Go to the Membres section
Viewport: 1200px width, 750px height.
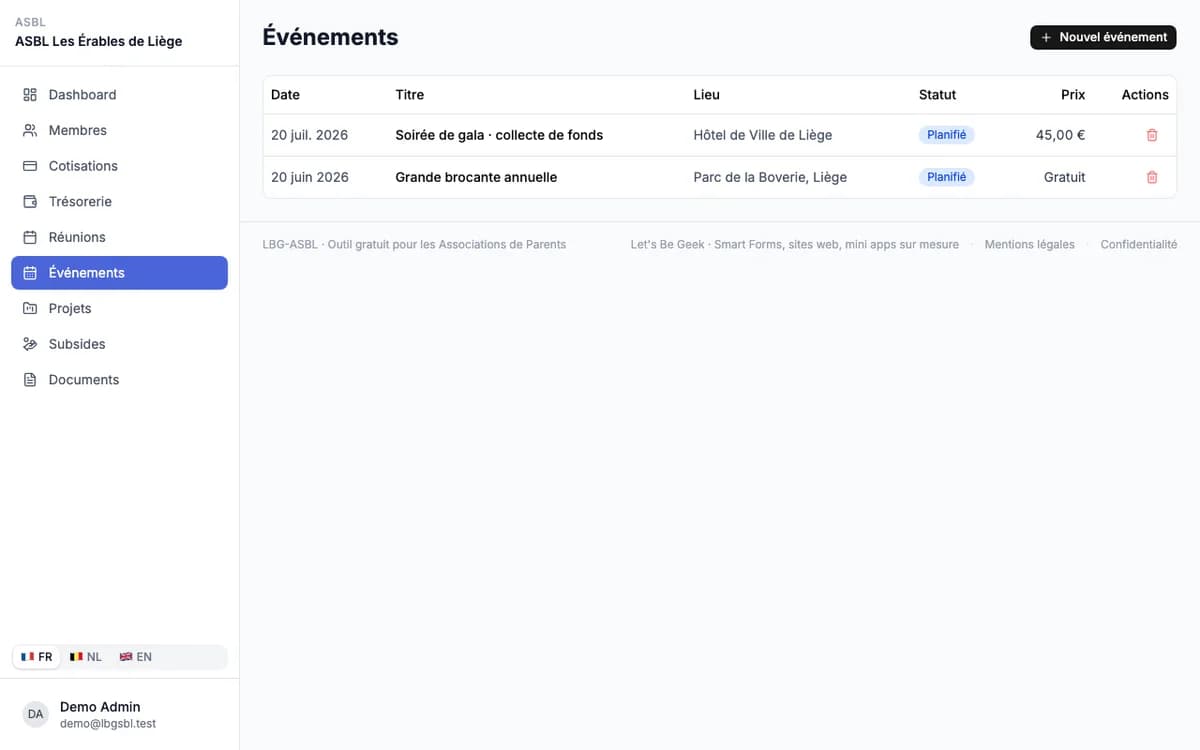119,130
